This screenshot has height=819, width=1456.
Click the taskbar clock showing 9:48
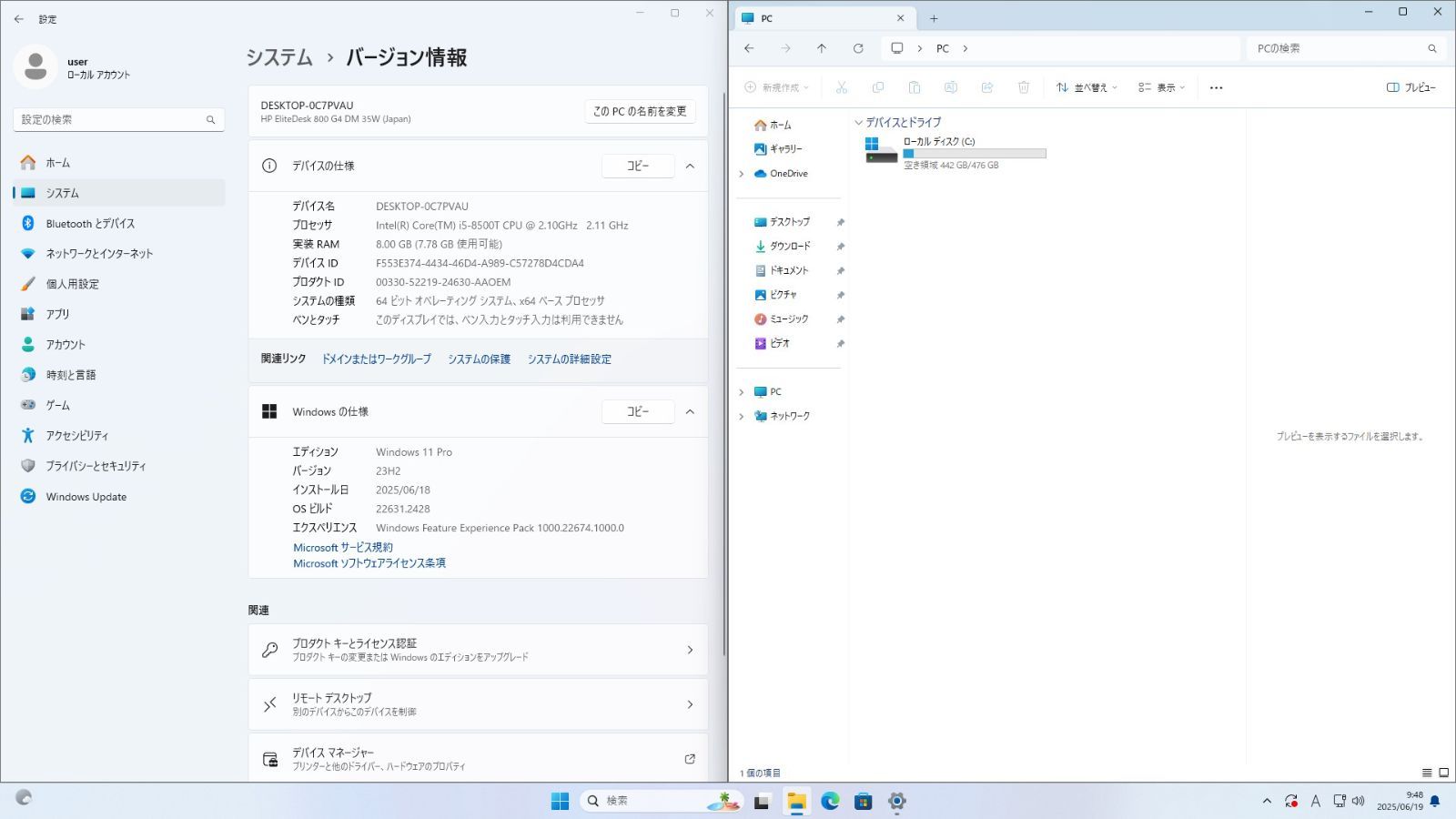click(1400, 801)
